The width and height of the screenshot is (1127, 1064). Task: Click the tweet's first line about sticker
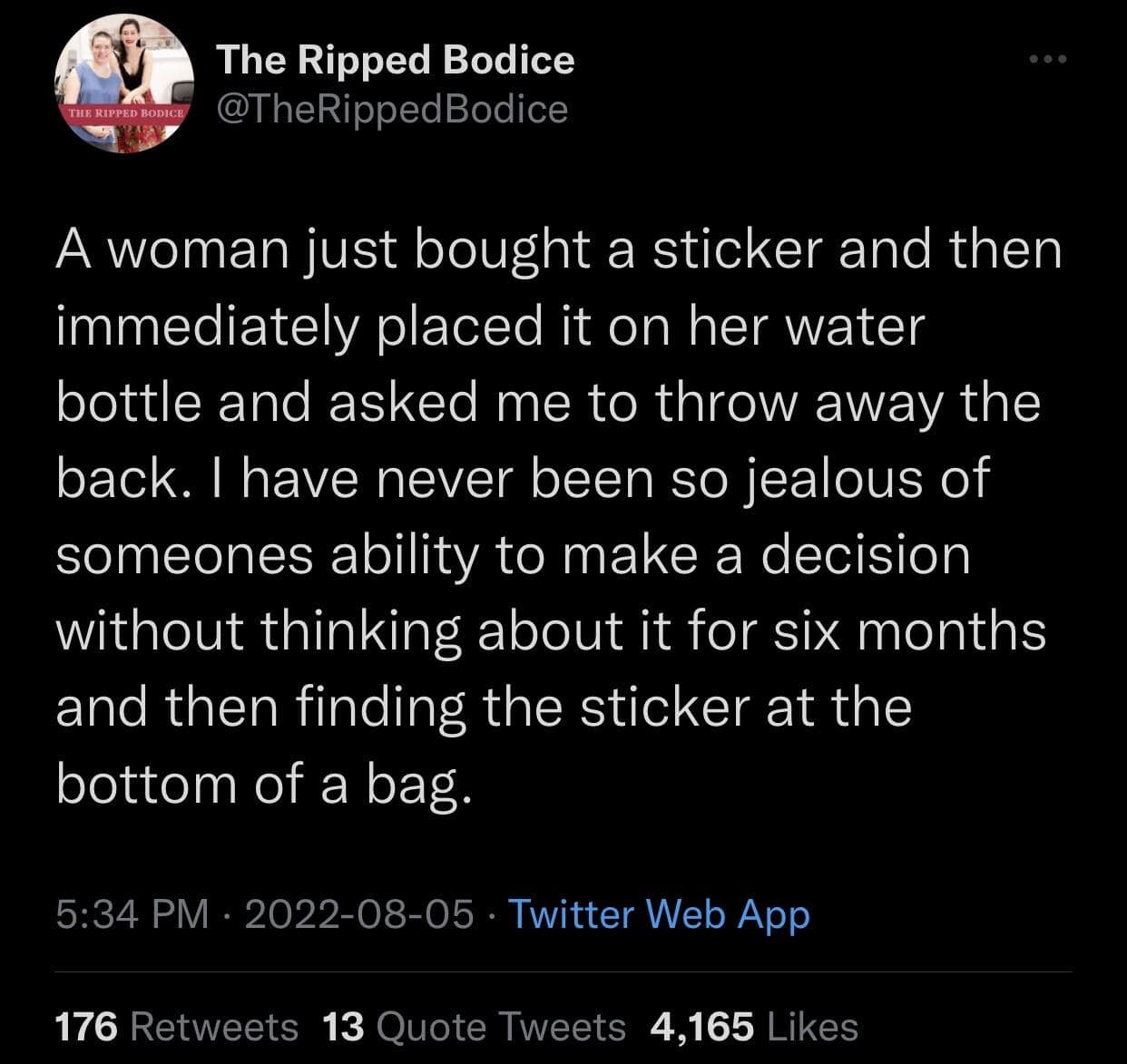[558, 249]
